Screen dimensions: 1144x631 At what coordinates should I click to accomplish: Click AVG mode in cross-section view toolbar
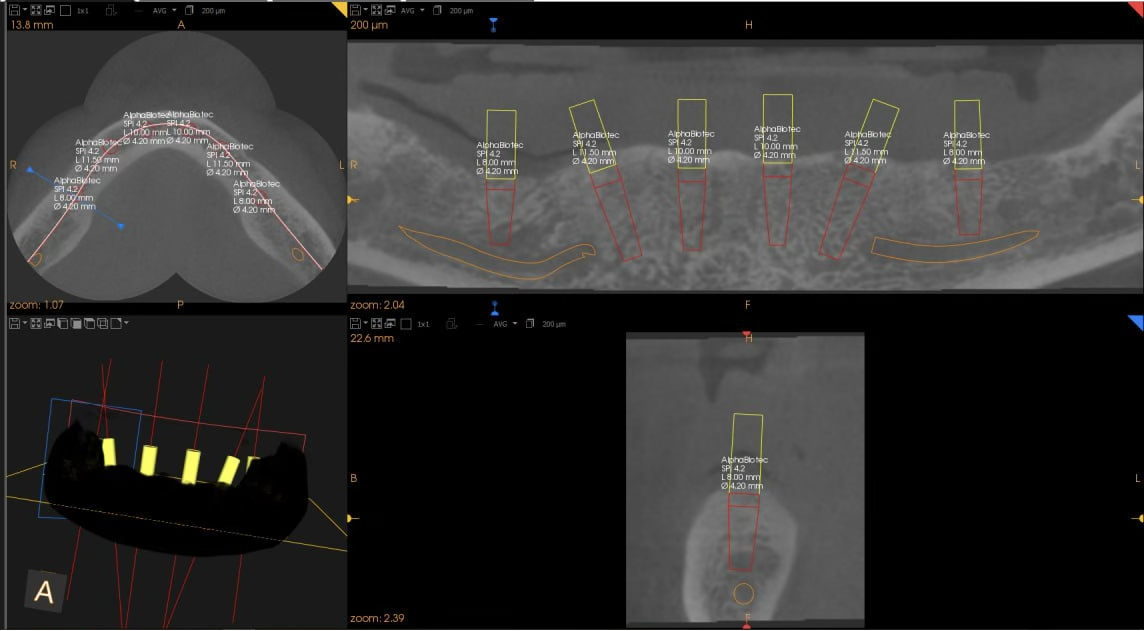(500, 324)
